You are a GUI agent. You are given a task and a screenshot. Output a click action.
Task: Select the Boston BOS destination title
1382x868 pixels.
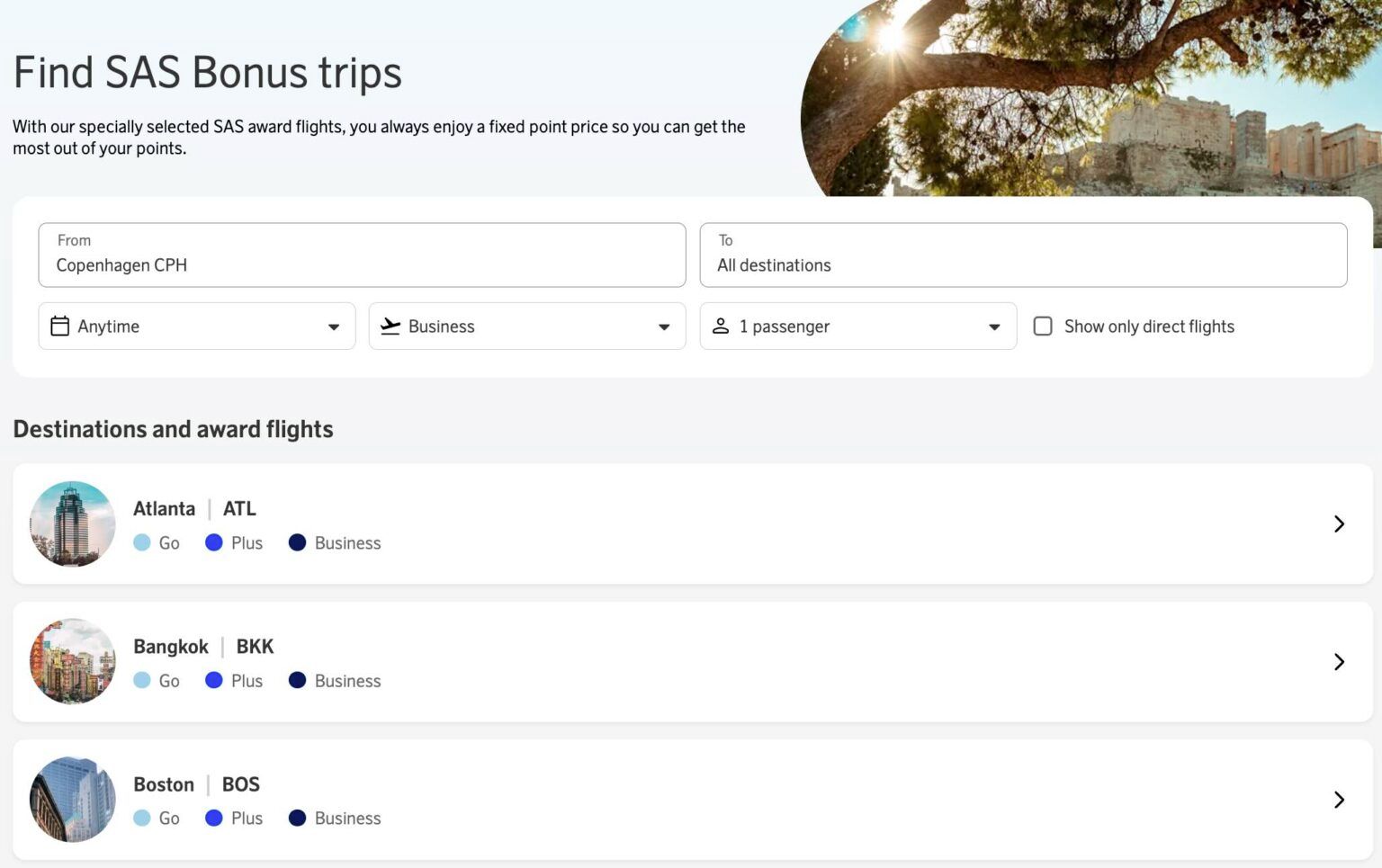pyautogui.click(x=196, y=784)
